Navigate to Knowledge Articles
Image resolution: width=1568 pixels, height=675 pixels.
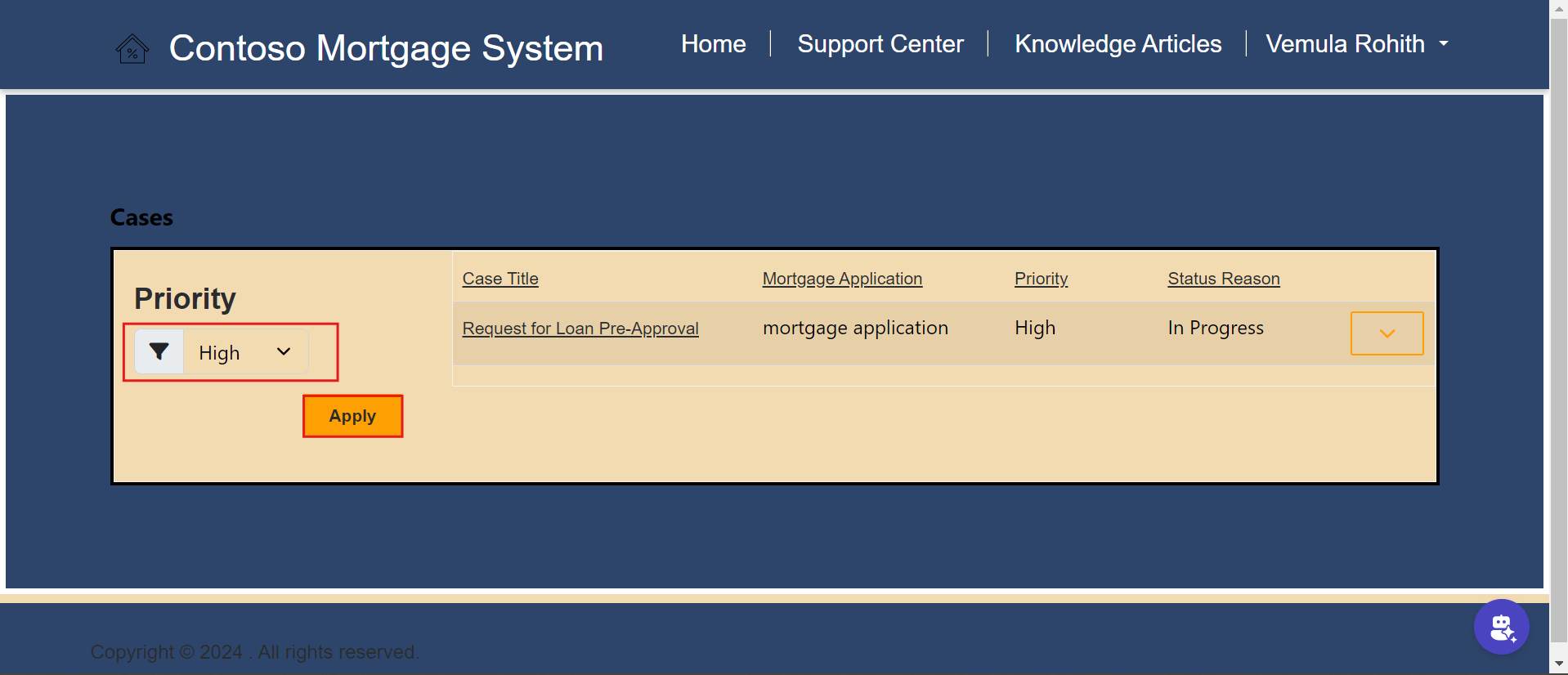[x=1118, y=44]
